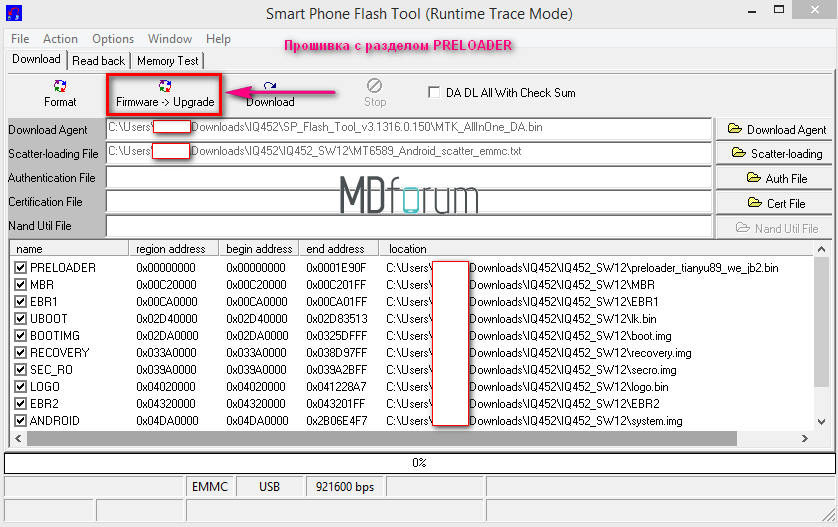This screenshot has width=838, height=527.
Task: Click the EMMC status bar entry
Action: tap(210, 486)
